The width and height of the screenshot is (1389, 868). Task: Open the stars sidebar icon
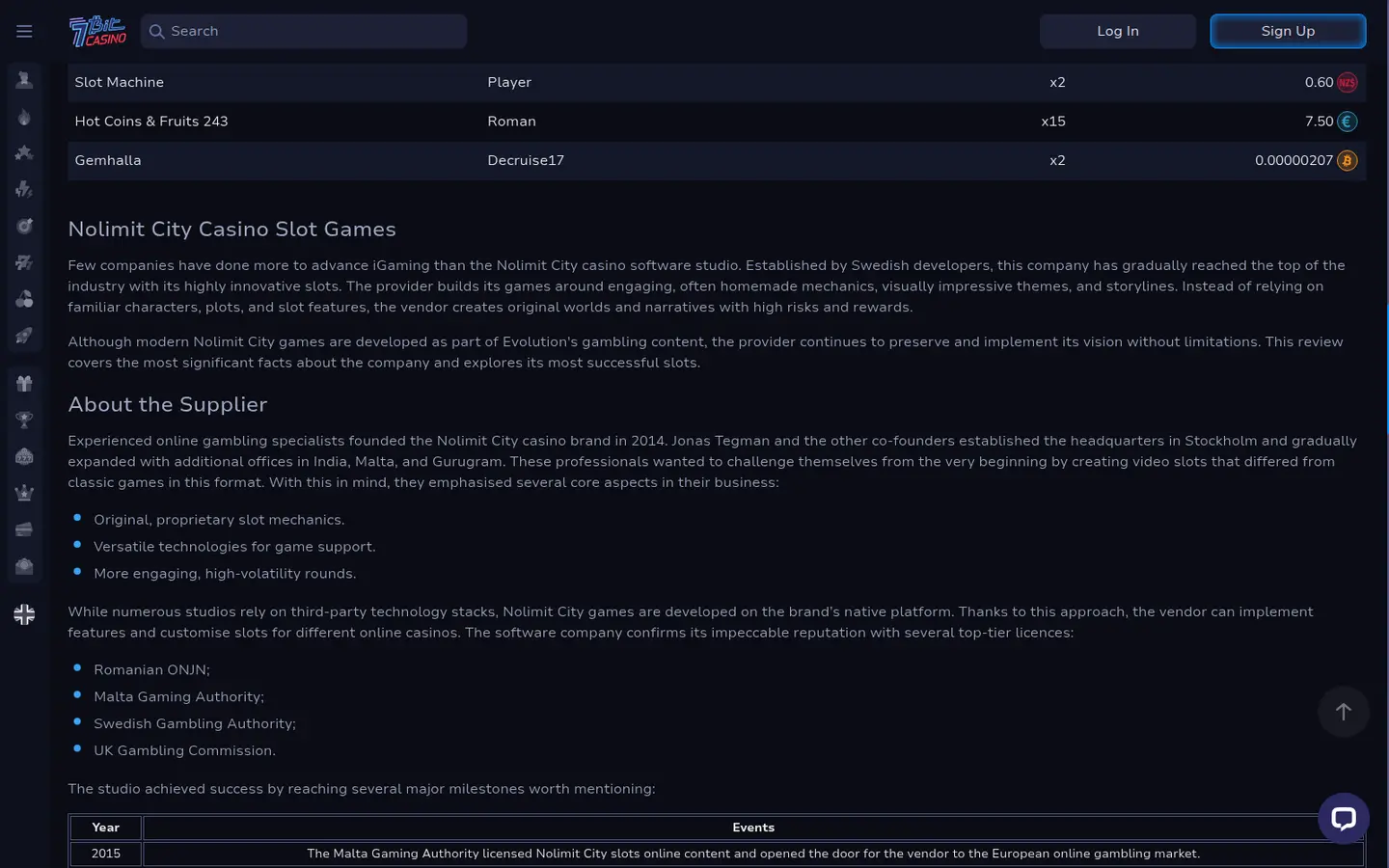24,152
